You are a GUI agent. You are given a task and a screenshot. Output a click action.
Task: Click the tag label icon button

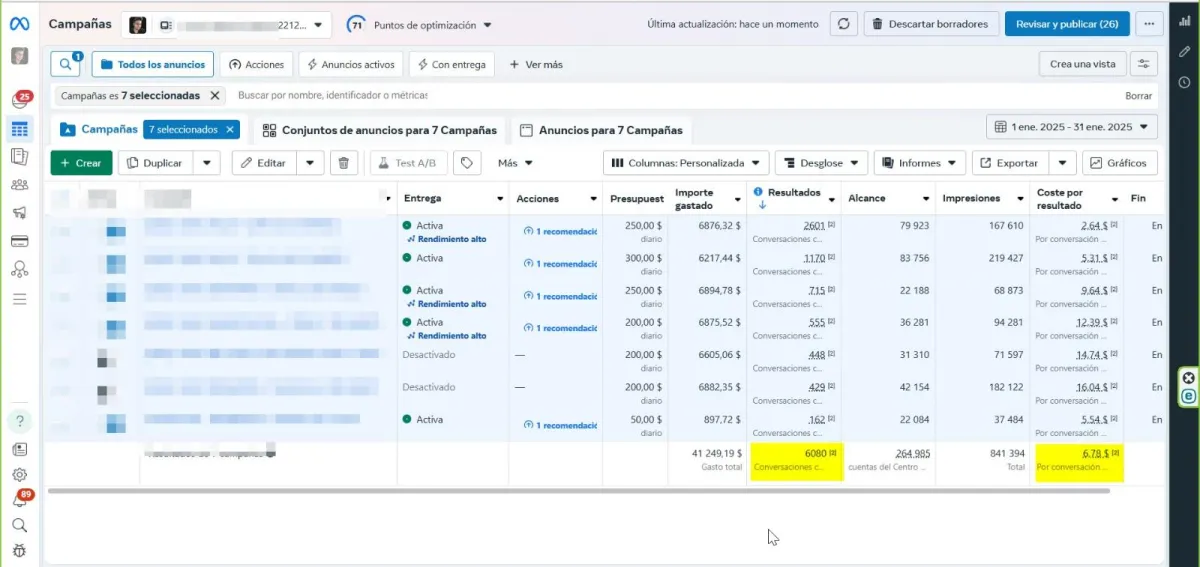467,163
